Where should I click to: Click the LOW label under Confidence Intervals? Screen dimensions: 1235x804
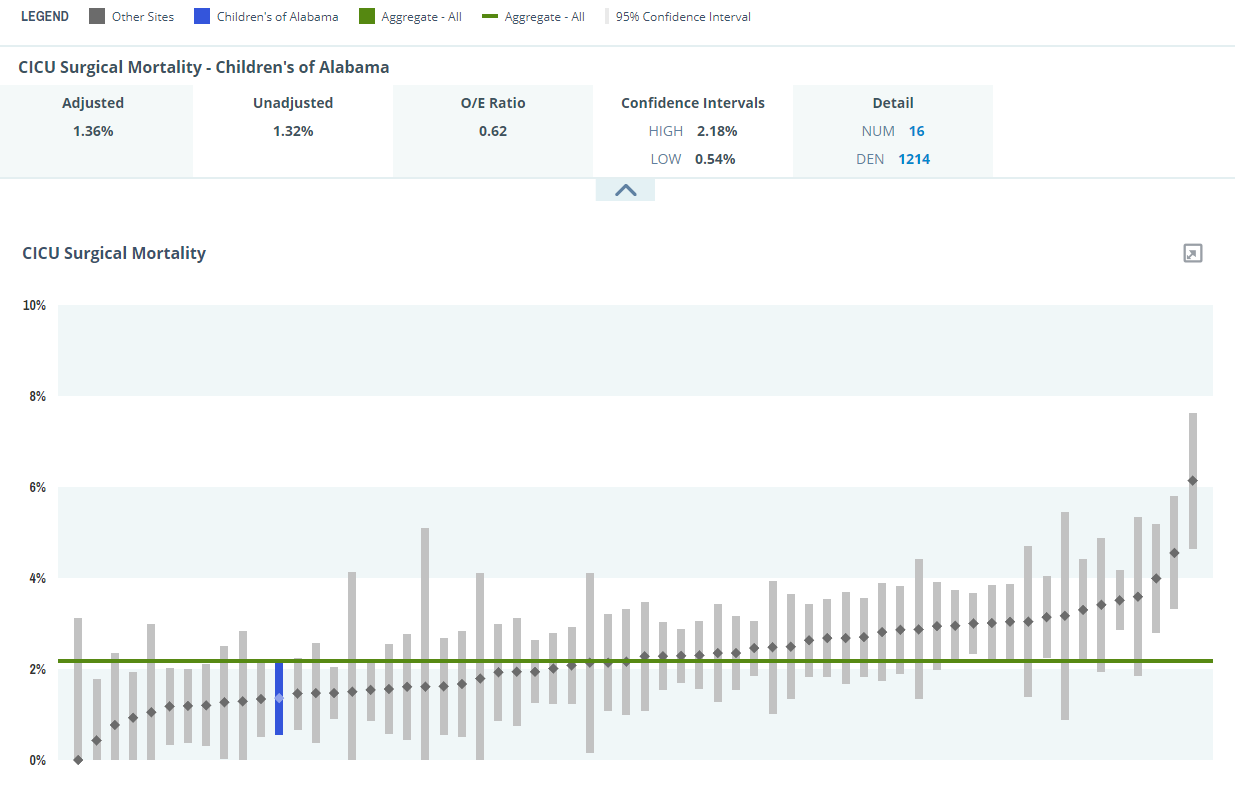pyautogui.click(x=666, y=159)
